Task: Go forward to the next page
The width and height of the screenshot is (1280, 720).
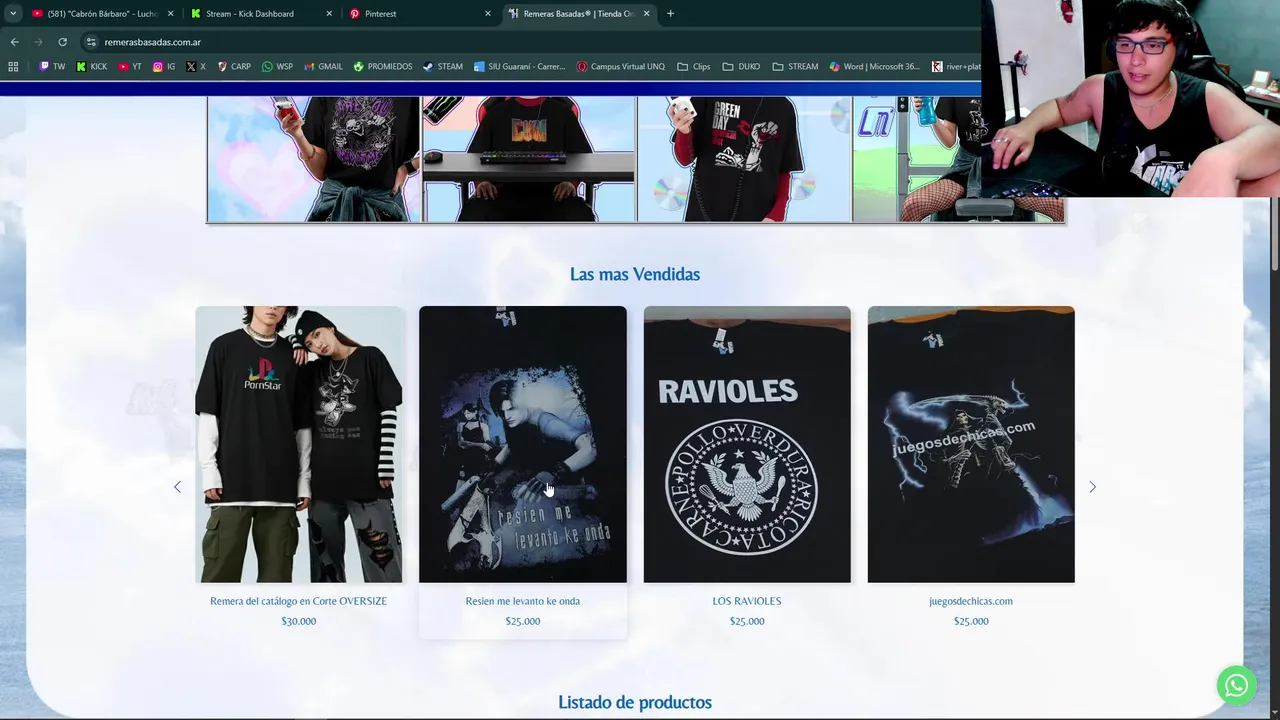Action: [38, 42]
